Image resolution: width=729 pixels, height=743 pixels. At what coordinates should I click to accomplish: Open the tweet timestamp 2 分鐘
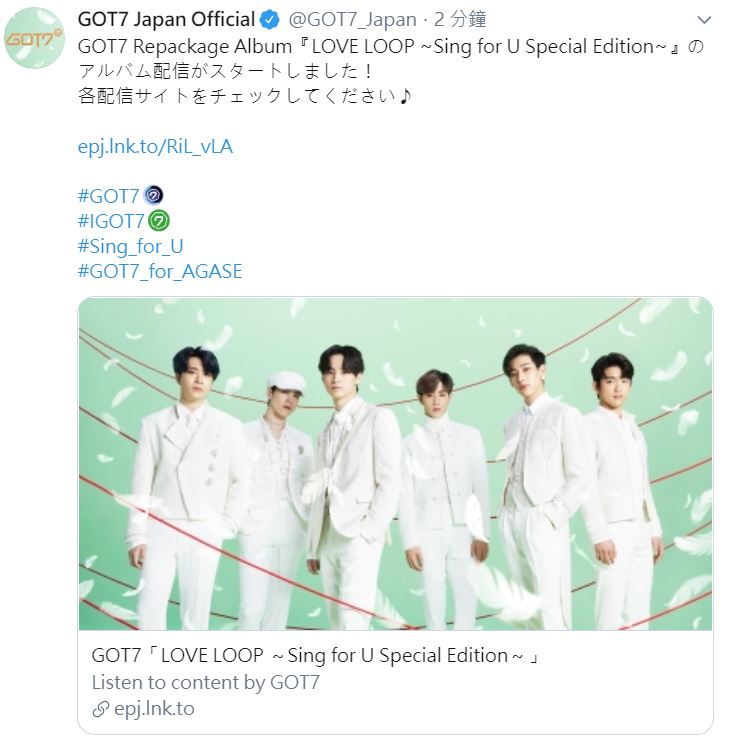[x=460, y=20]
